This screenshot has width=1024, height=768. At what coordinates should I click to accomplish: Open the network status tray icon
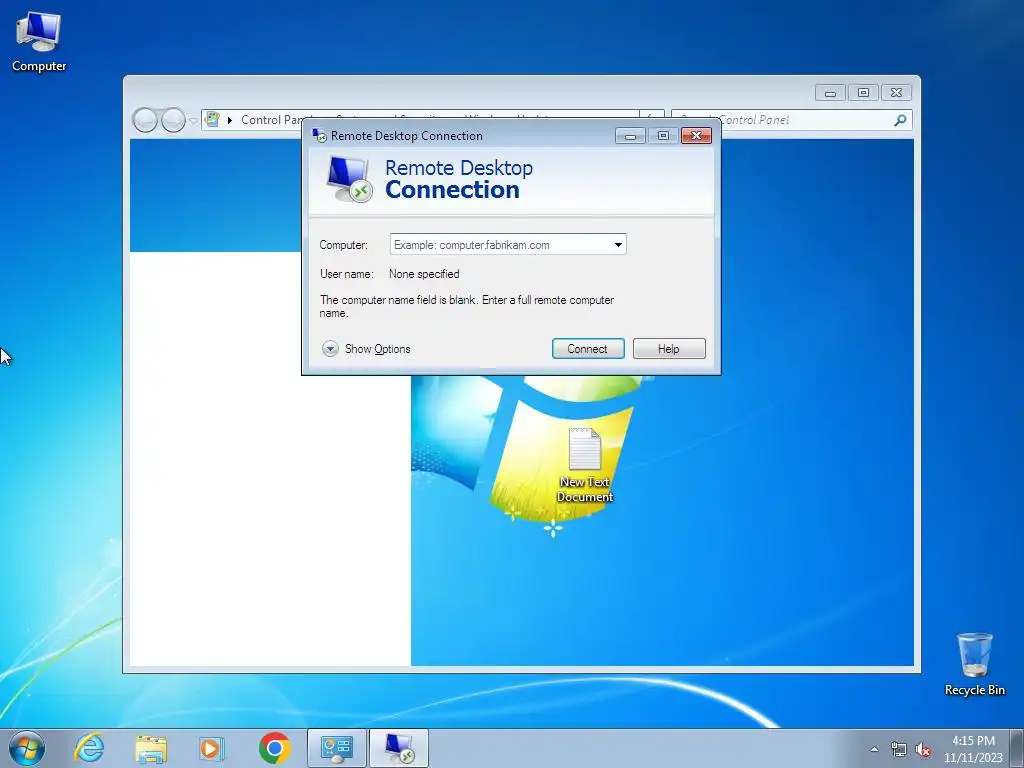tap(899, 749)
